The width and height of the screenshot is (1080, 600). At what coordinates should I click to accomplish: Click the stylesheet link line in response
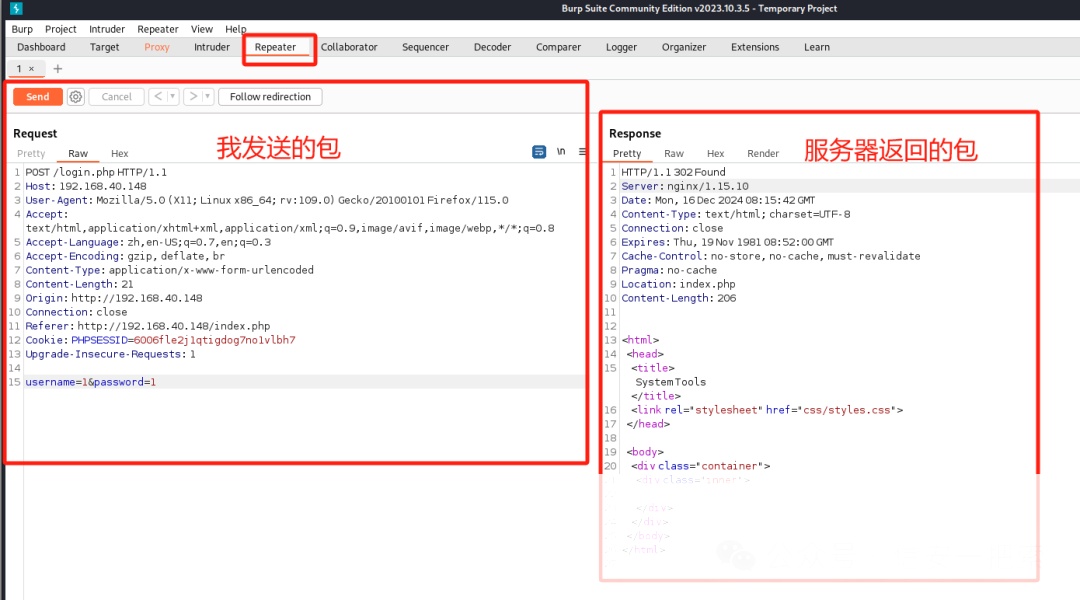[767, 410]
